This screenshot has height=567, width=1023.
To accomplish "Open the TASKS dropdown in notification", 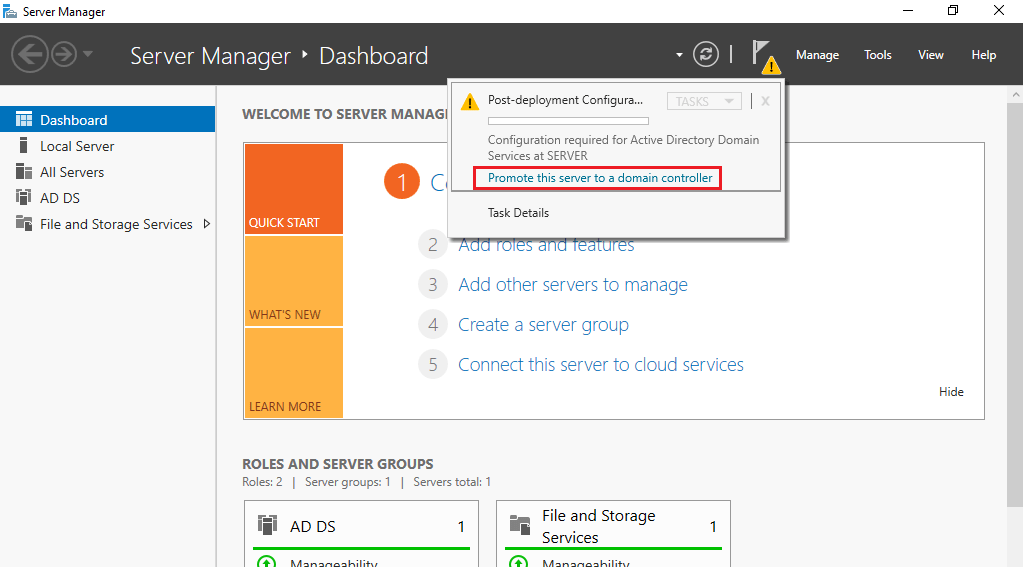I will pos(704,101).
